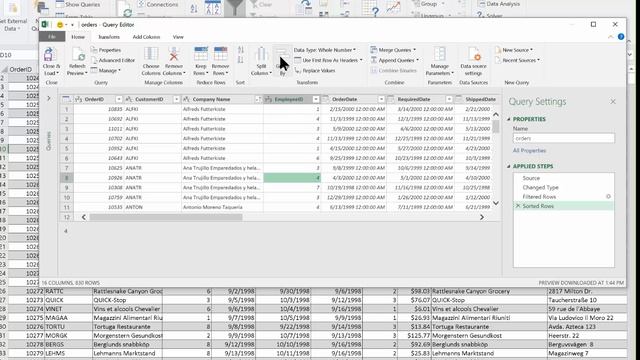Viewport: 640px width, 360px height.
Task: Open the New Source dropdown
Action: pos(514,50)
